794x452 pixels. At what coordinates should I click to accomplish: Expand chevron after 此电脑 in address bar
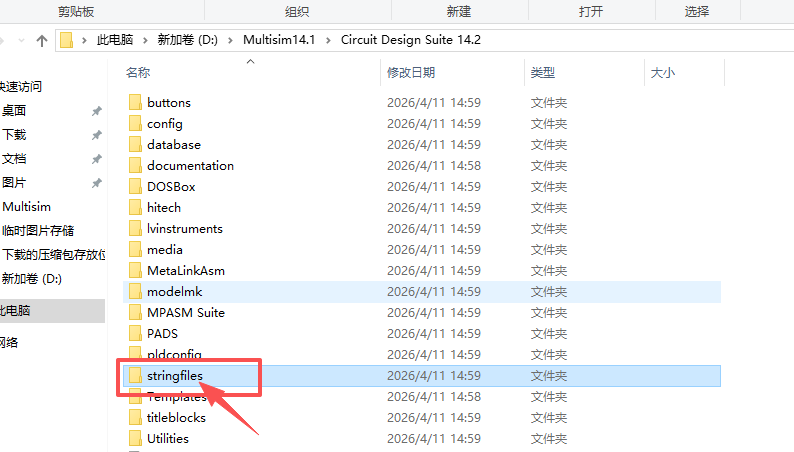pos(145,40)
